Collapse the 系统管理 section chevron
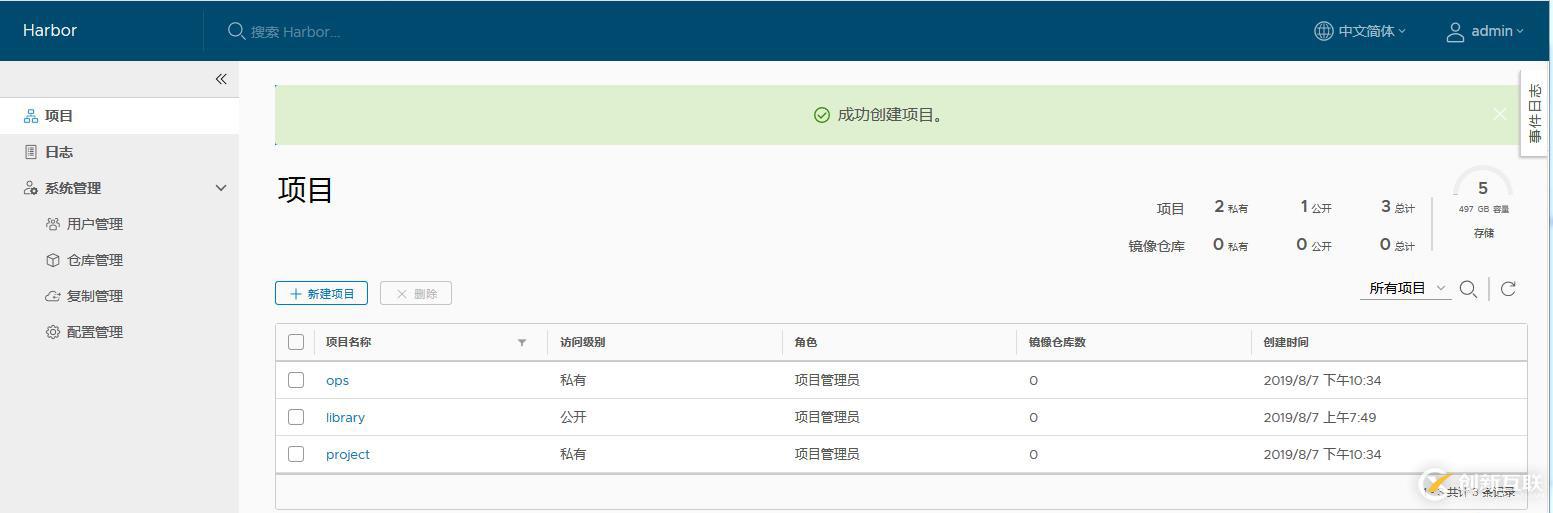Viewport: 1553px width, 513px height. point(221,188)
